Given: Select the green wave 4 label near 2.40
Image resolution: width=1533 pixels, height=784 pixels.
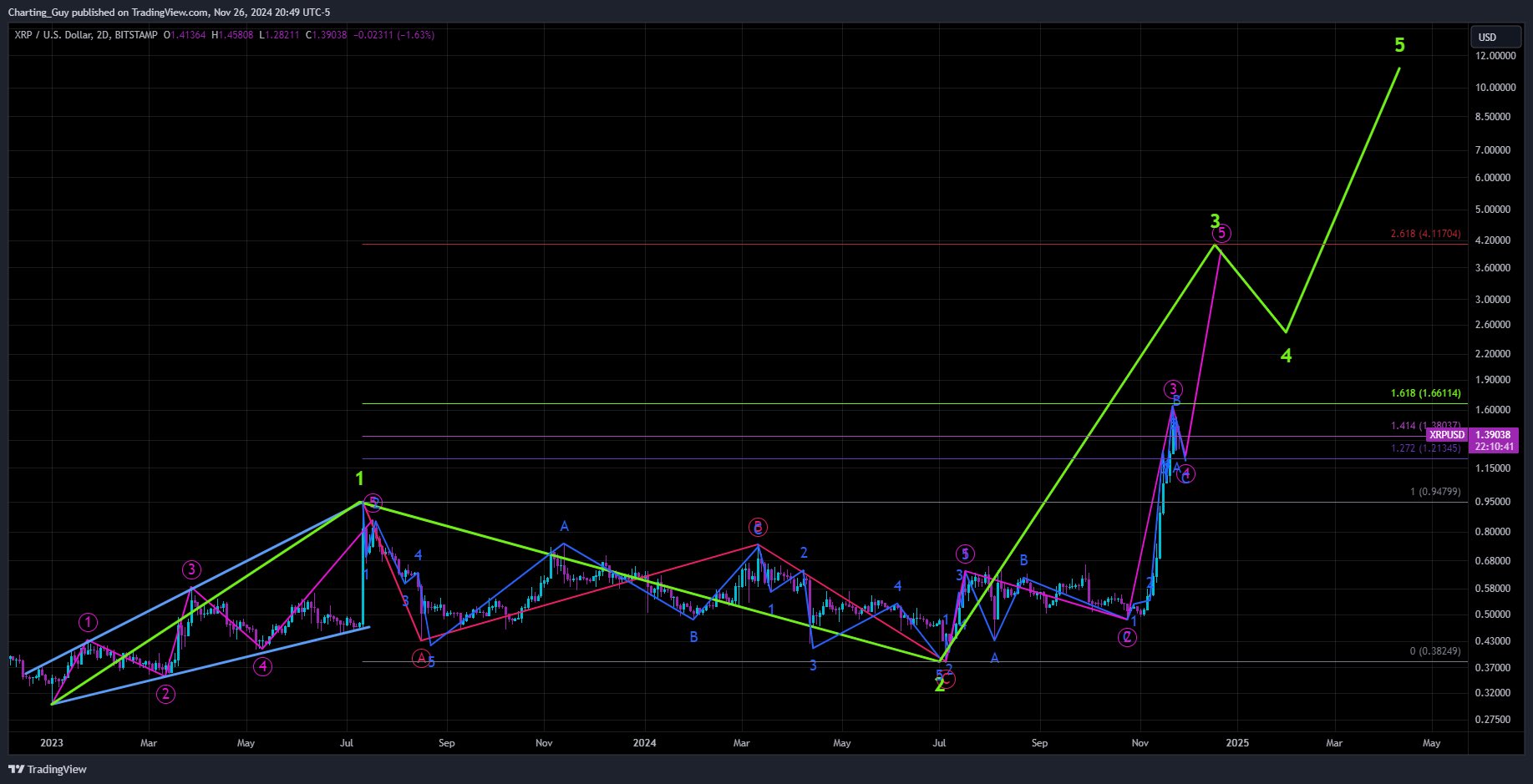Looking at the screenshot, I should coord(1287,357).
